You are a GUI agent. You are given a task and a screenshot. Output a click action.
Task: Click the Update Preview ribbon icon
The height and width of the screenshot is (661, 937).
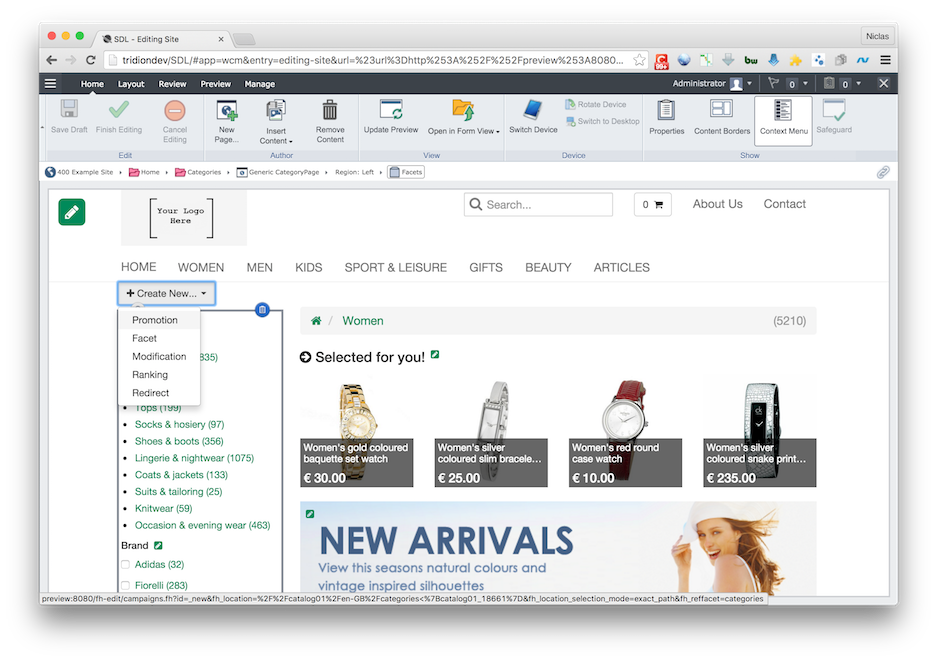pyautogui.click(x=391, y=111)
